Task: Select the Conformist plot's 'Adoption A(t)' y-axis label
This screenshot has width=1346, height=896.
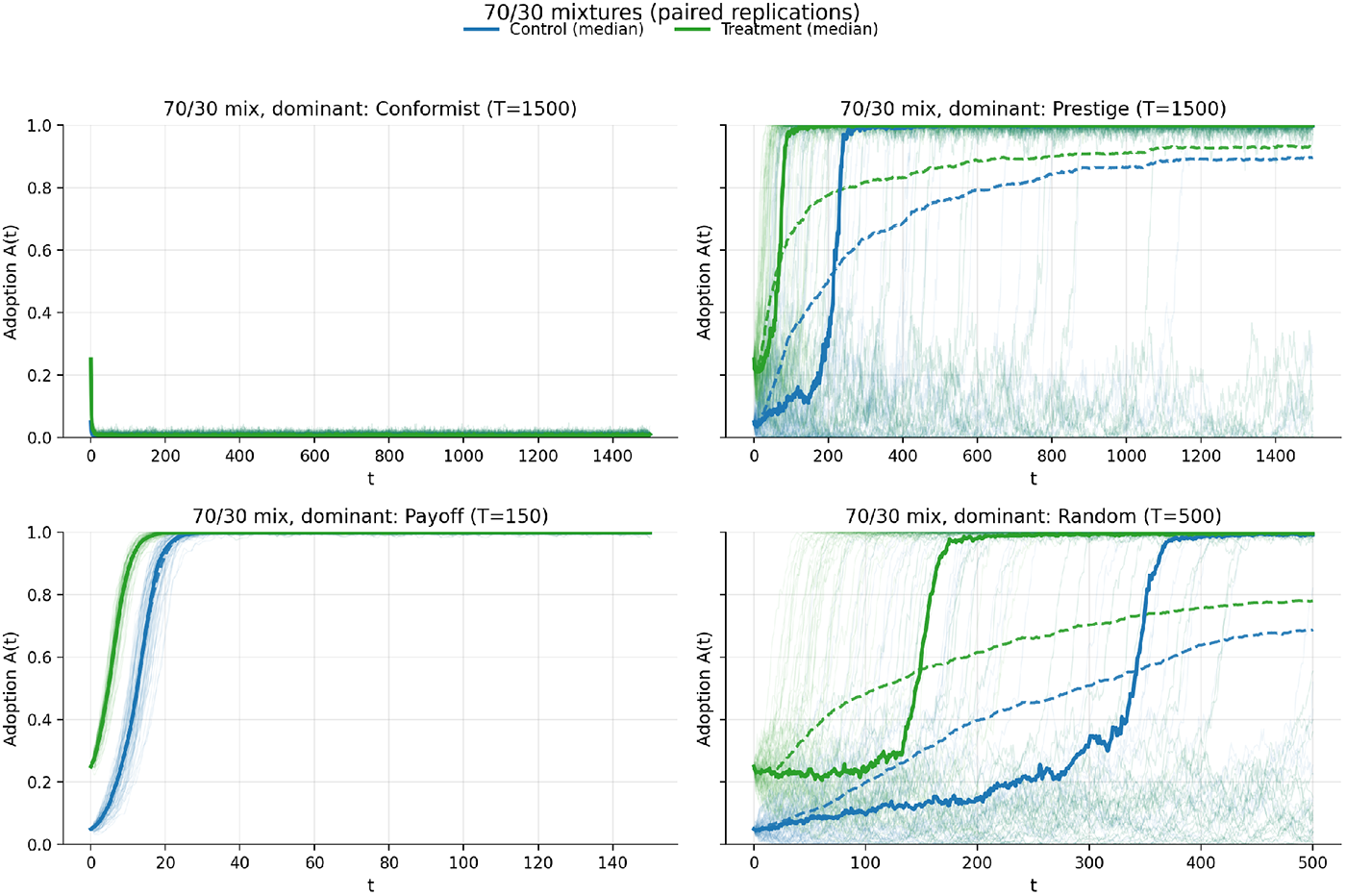Action: [12, 282]
